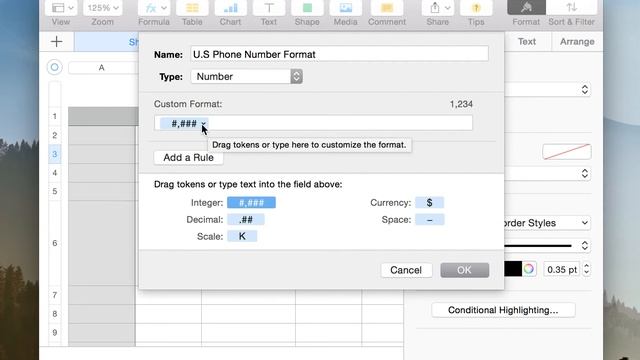
Task: Open the Zoom 125% dropdown
Action: tap(102, 8)
